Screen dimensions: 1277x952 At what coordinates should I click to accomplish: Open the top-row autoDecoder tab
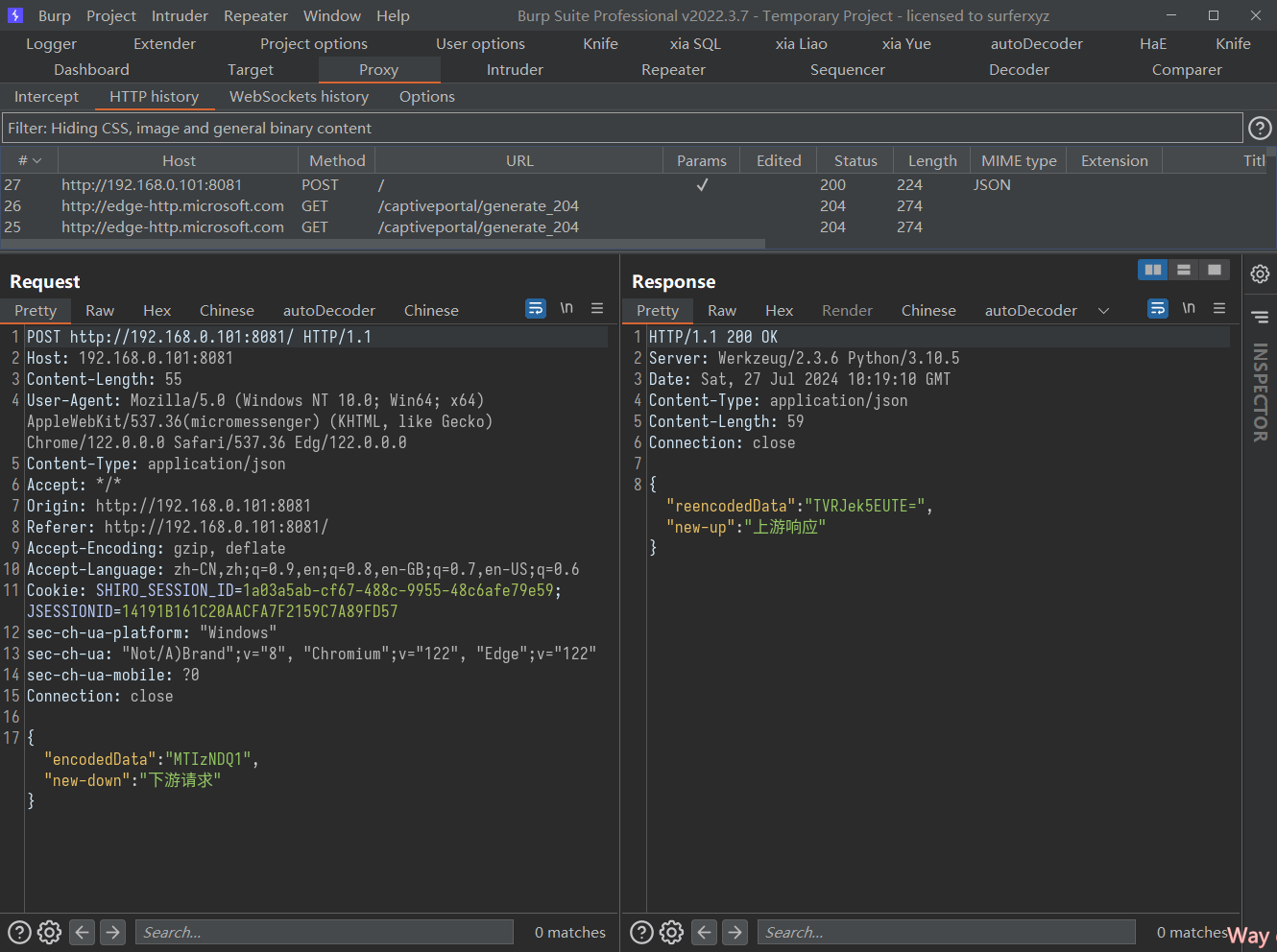pyautogui.click(x=1037, y=43)
